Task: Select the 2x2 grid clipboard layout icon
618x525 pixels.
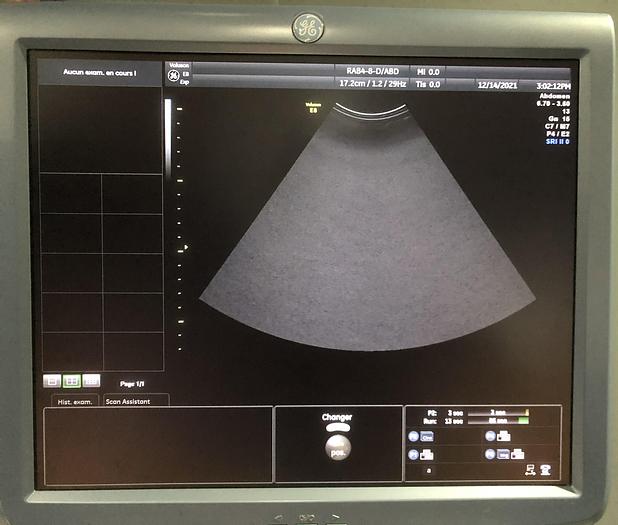Action: [71, 380]
